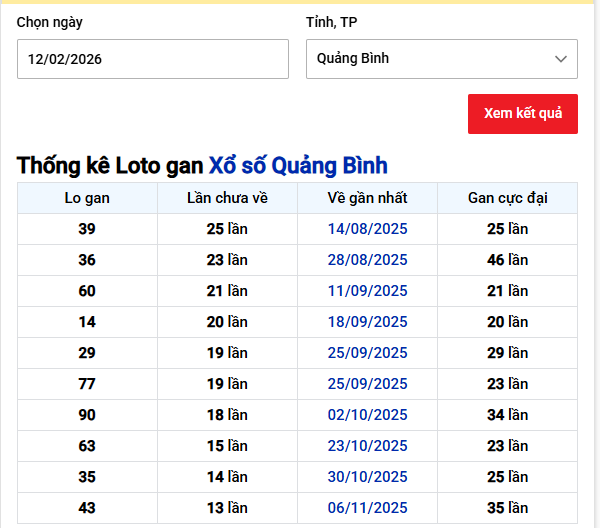600x528 pixels.
Task: Click the Gan cực đại column header
Action: [507, 198]
